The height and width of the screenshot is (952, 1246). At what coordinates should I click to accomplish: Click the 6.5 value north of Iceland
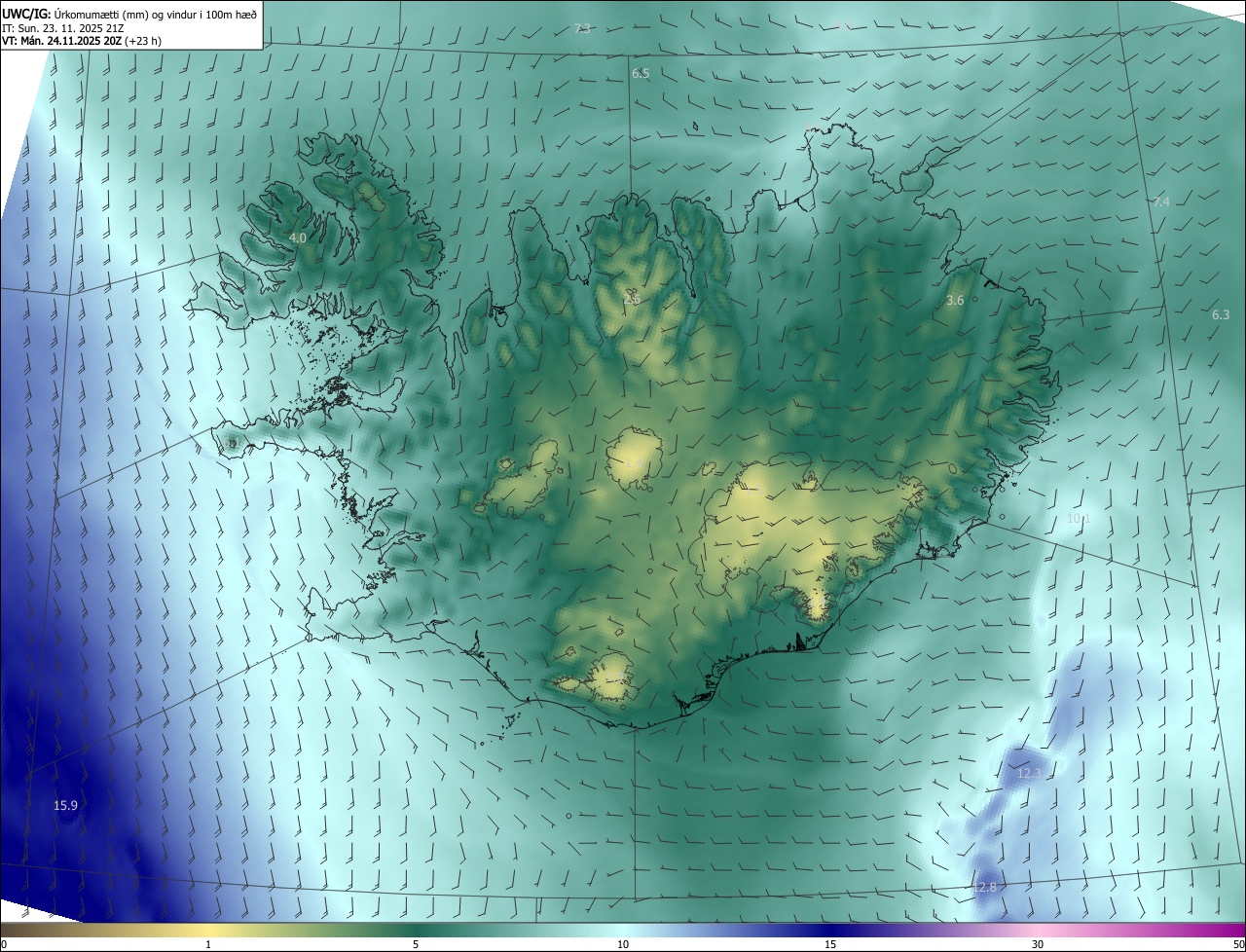pyautogui.click(x=641, y=74)
